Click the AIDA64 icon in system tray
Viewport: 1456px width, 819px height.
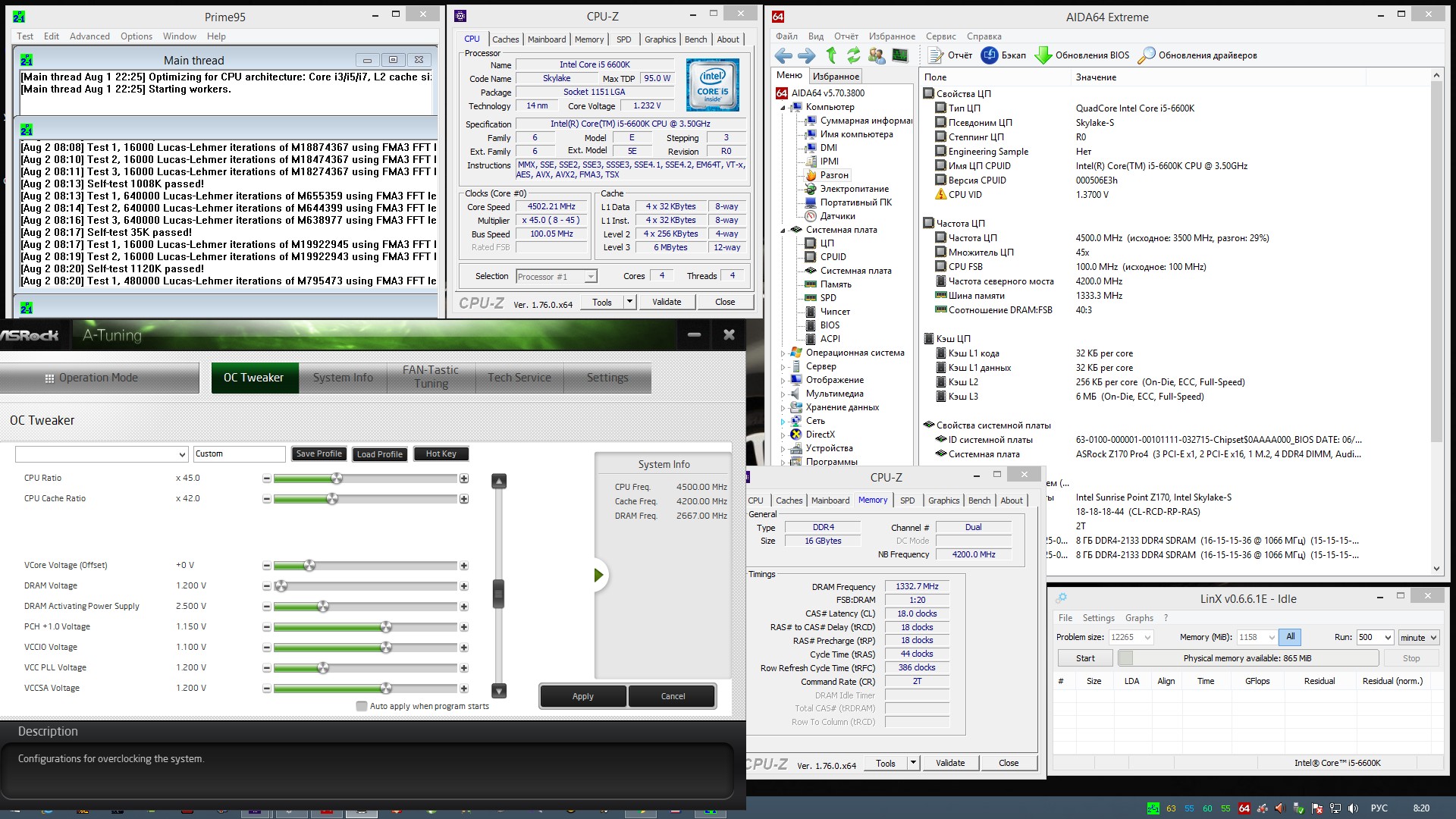(x=1244, y=808)
